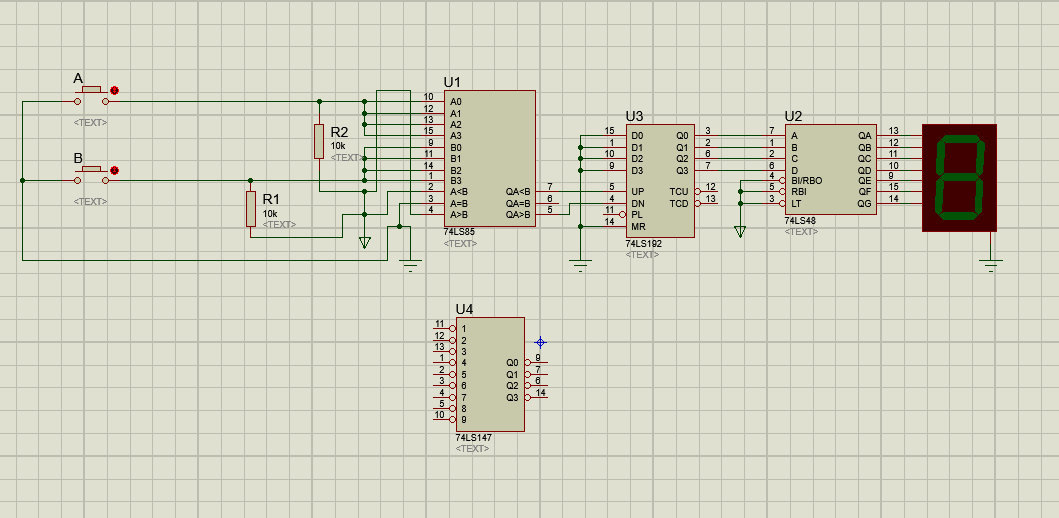The width and height of the screenshot is (1059, 518).
Task: Click the R2 10k value label
Action: (338, 146)
